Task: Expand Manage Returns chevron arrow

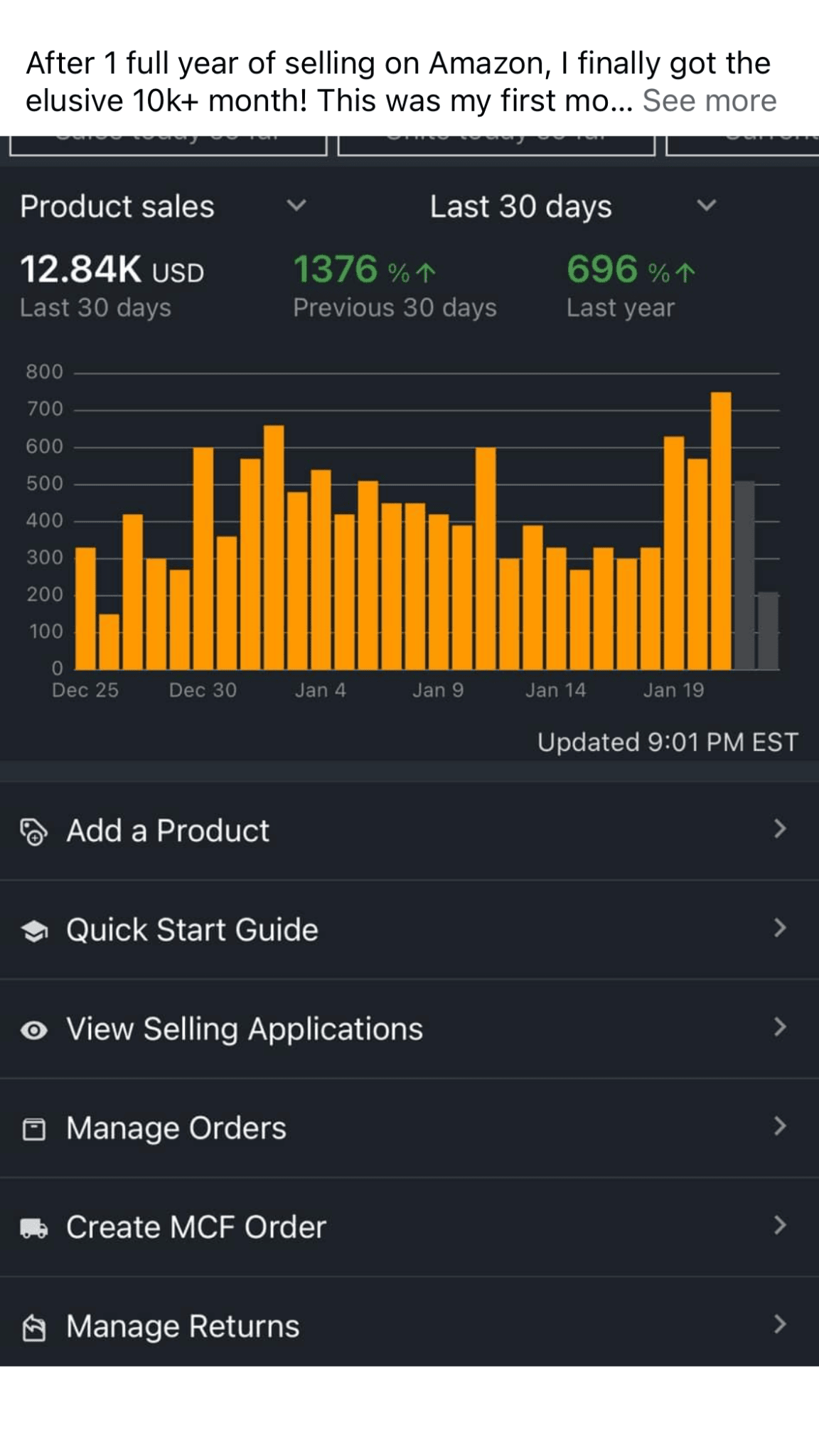Action: click(x=780, y=1324)
